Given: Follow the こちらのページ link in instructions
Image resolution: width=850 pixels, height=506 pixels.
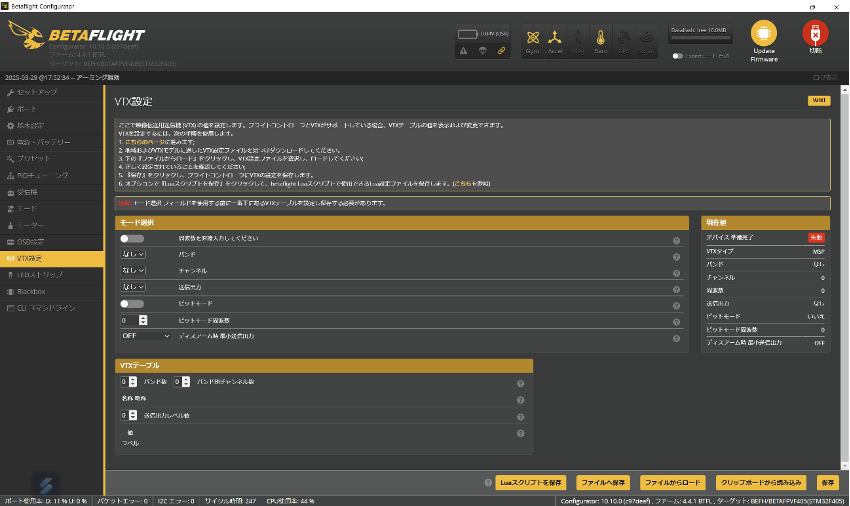Looking at the screenshot, I should pos(144,142).
